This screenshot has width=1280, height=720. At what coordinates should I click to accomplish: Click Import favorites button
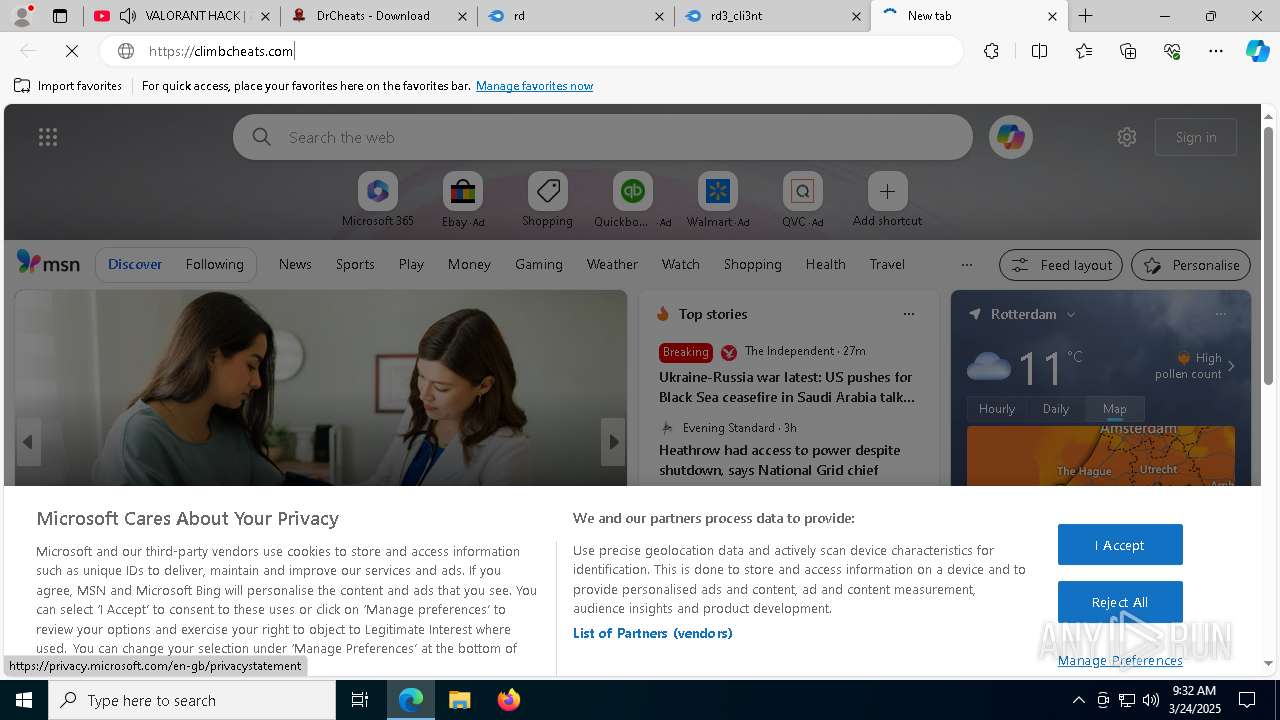pos(68,86)
